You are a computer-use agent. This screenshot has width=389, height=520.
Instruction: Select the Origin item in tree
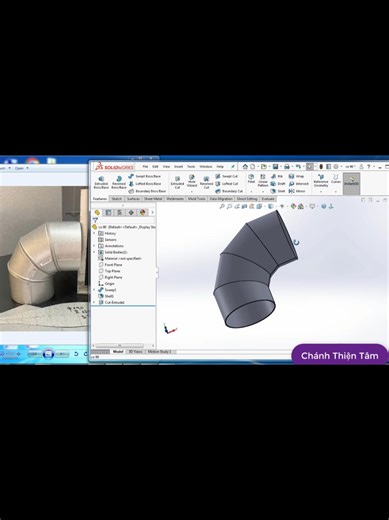106,284
